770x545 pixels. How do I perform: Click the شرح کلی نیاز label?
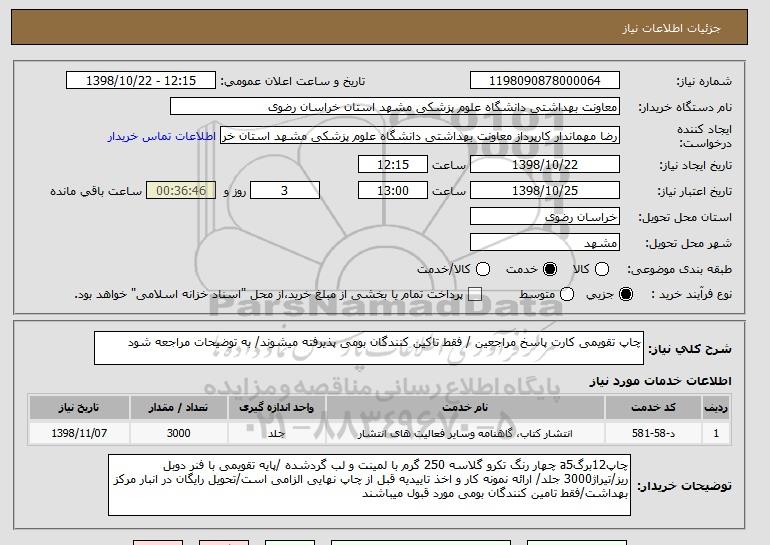(690, 349)
